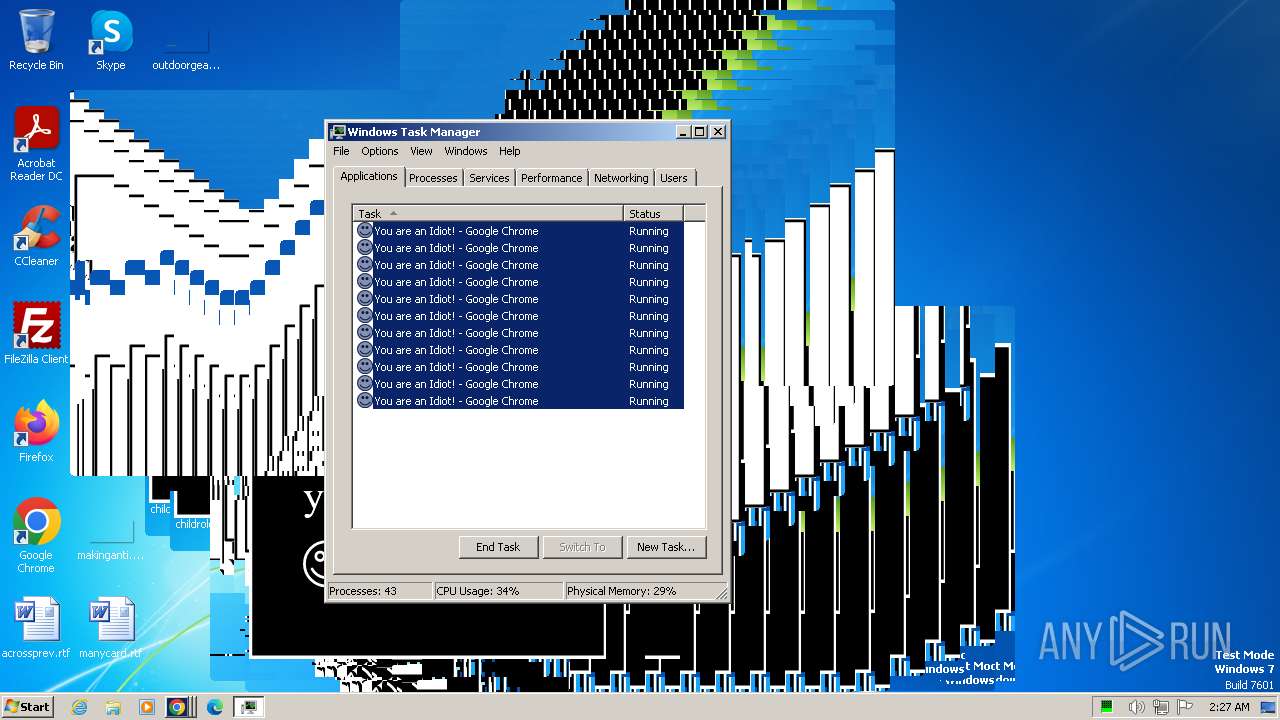This screenshot has width=1280, height=720.
Task: Click Processes: 43 in status bar
Action: pyautogui.click(x=380, y=591)
